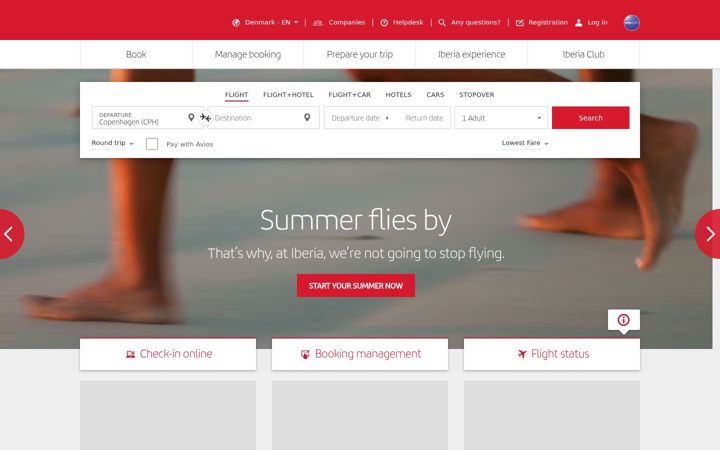The width and height of the screenshot is (720, 450).
Task: Click the information icon above Flight status
Action: click(624, 320)
